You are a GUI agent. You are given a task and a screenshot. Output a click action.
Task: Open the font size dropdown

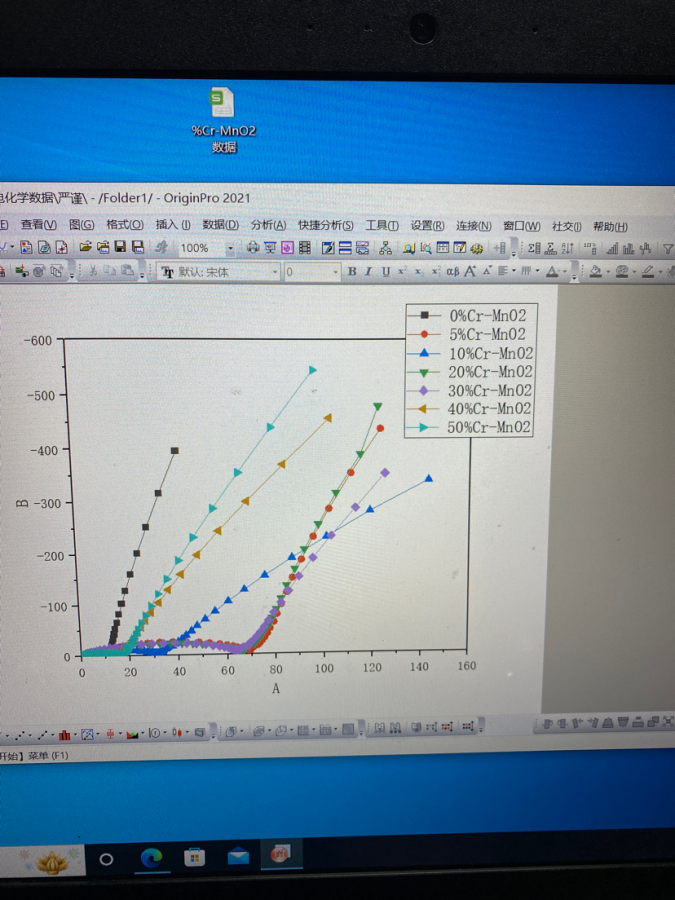coord(334,271)
